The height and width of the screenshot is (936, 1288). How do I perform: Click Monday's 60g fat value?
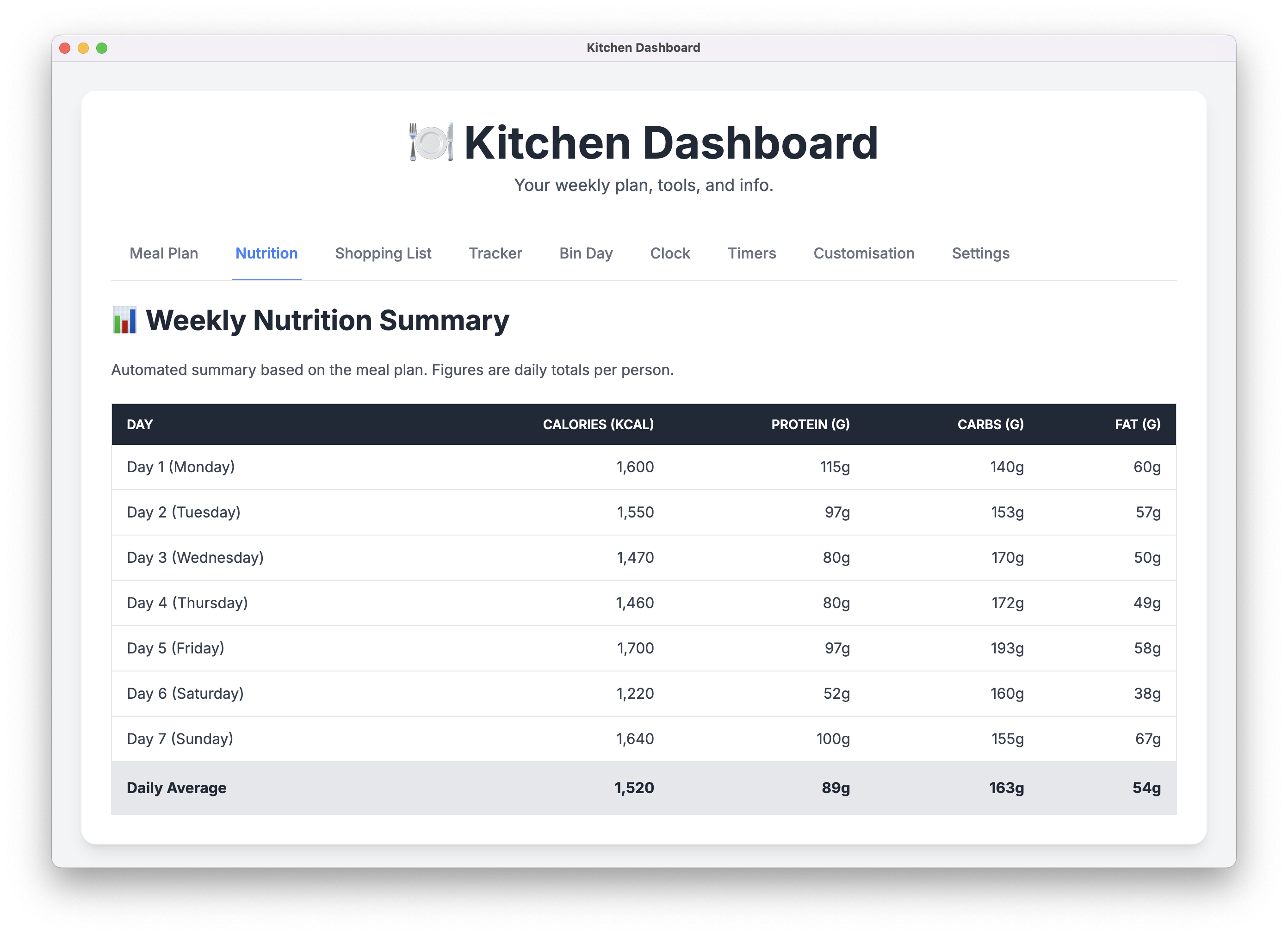(x=1147, y=467)
